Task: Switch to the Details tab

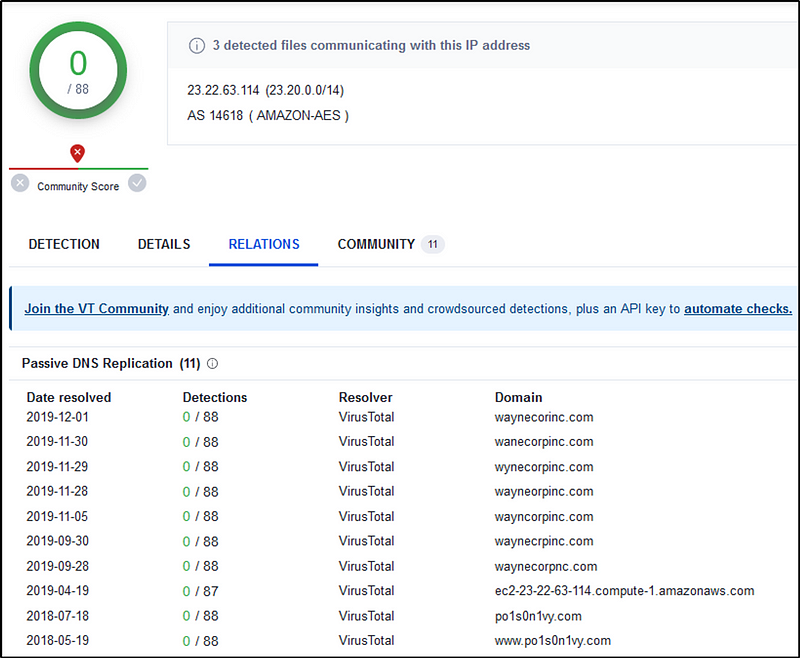Action: tap(164, 244)
